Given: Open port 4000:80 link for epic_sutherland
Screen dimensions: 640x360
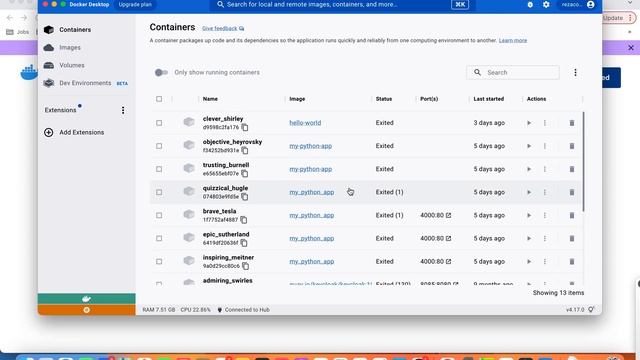Looking at the screenshot, I should coord(436,238).
